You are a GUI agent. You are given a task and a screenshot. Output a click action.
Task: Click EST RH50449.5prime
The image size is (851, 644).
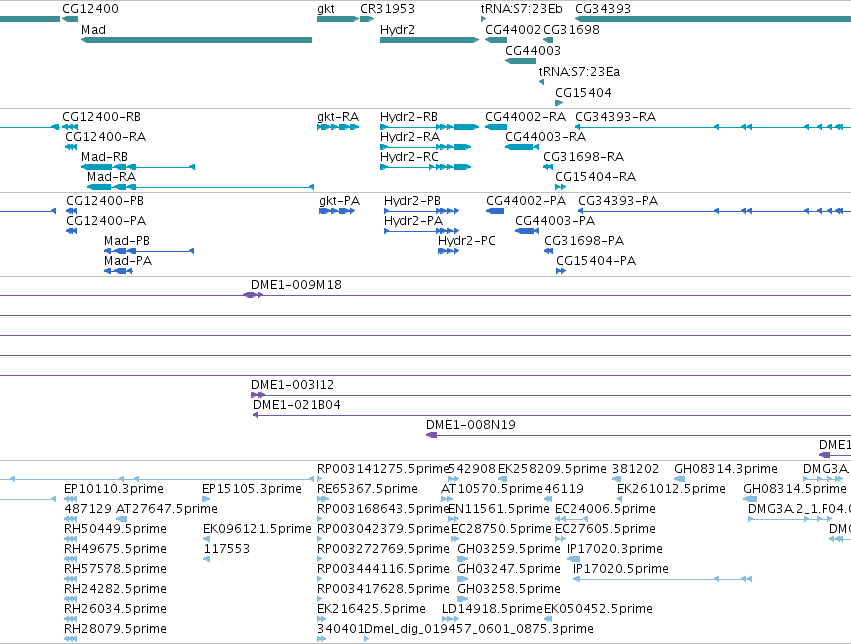pyautogui.click(x=115, y=529)
